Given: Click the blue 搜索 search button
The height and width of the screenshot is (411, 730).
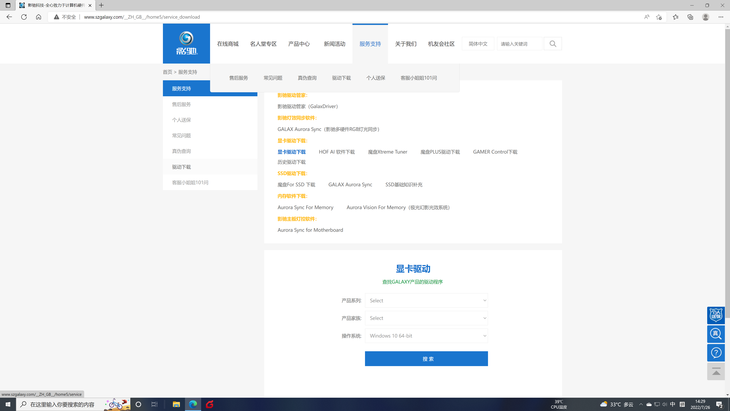Looking at the screenshot, I should [x=426, y=359].
